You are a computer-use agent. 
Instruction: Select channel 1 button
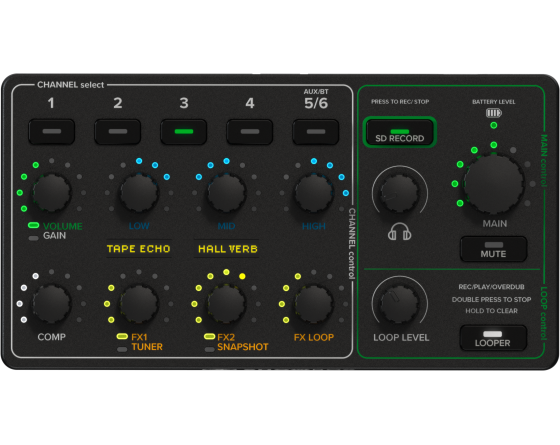(x=52, y=132)
